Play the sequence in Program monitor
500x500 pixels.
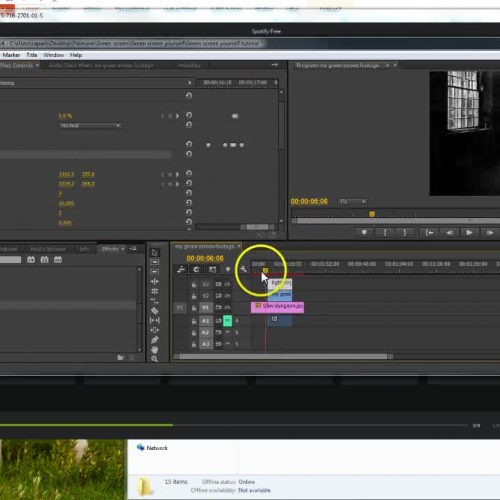pyautogui.click(x=469, y=232)
